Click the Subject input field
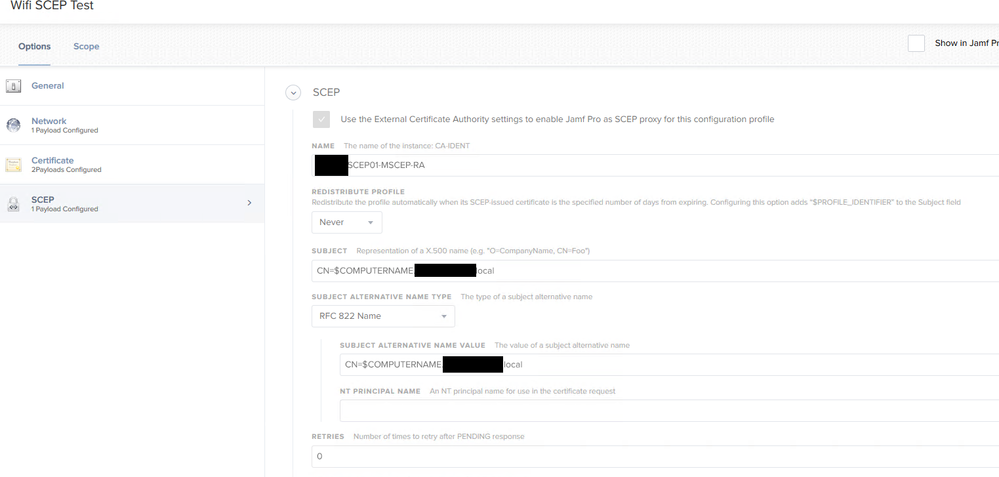This screenshot has width=999, height=477. (655, 271)
